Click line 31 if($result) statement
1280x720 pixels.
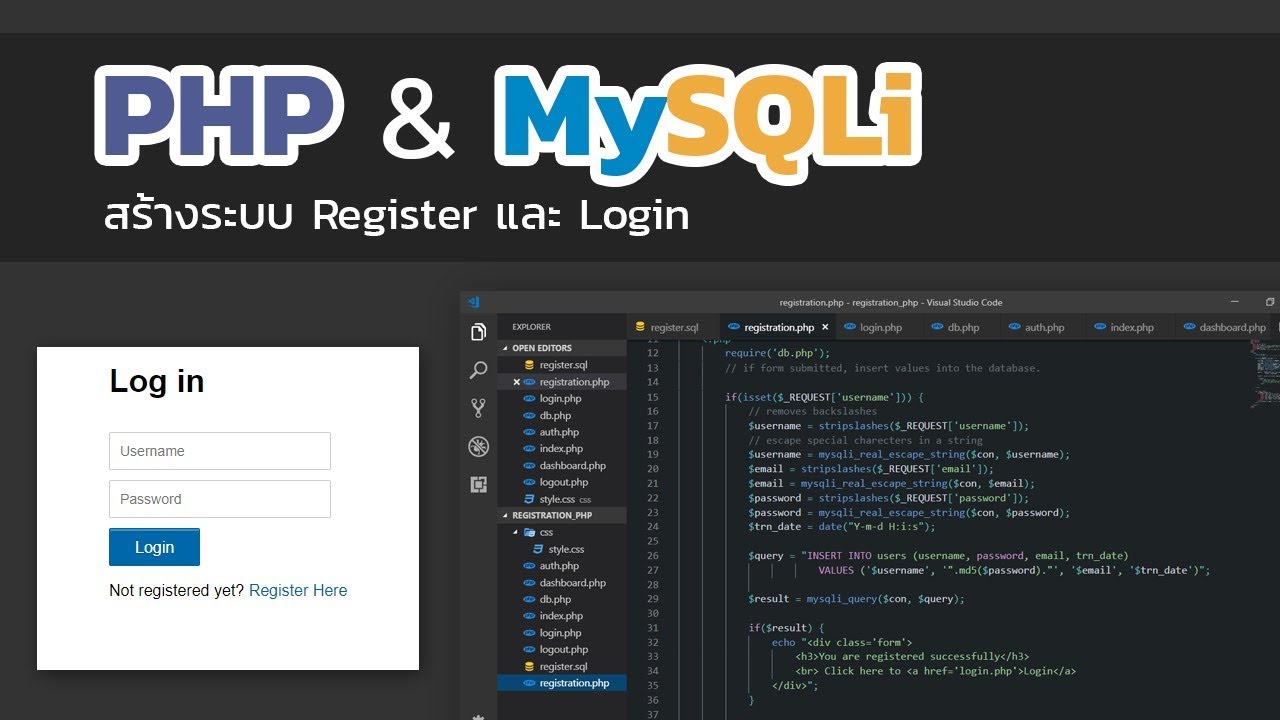(786, 628)
